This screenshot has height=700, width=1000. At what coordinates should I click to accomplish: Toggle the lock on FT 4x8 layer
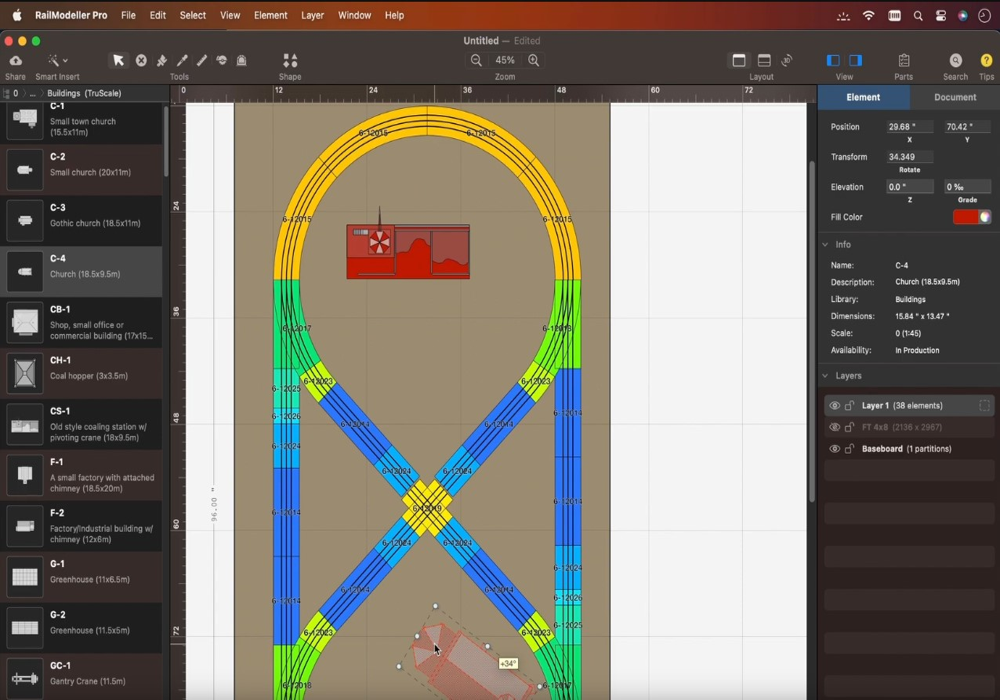pos(849,427)
